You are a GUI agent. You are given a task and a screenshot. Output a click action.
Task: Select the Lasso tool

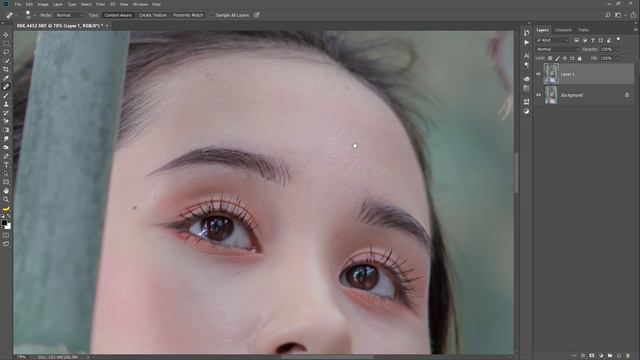6,52
